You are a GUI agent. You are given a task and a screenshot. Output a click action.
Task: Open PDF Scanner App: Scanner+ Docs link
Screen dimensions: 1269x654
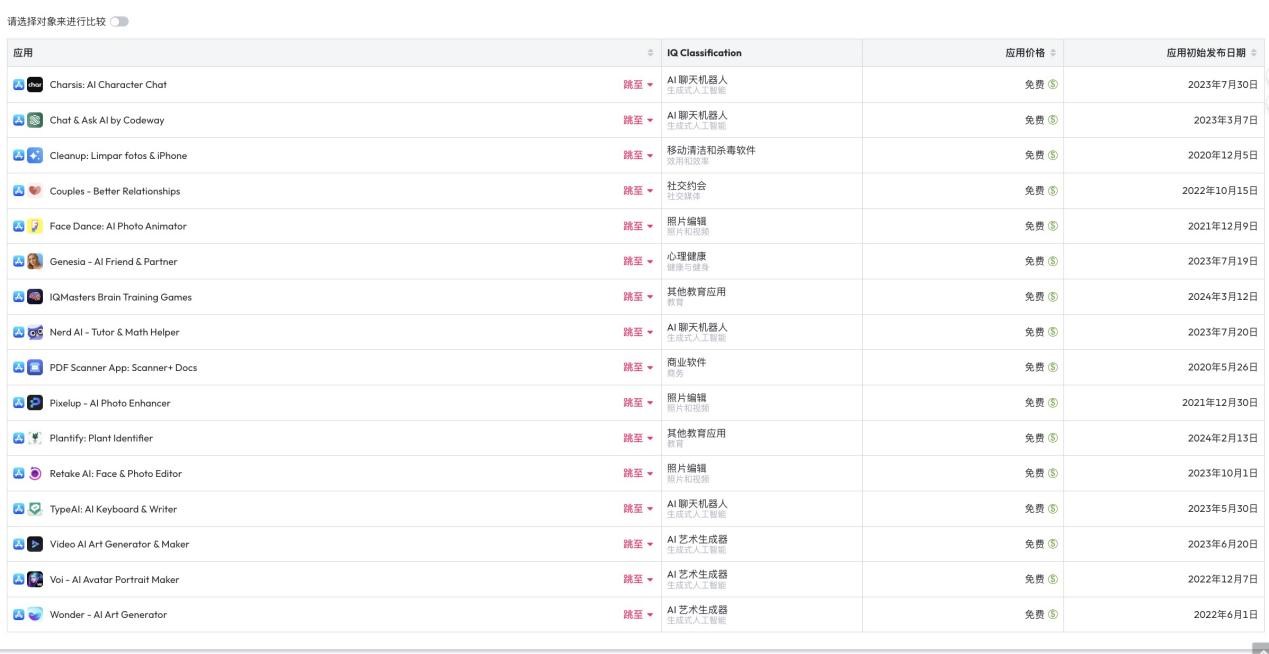[x=123, y=368]
